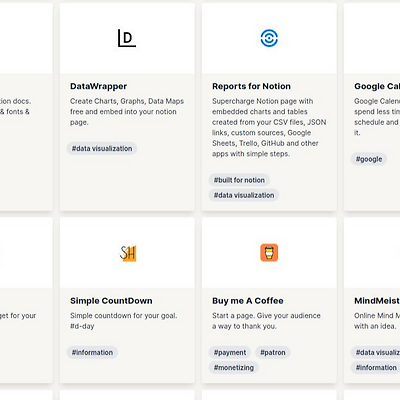Open the Simple CountDown title
Image resolution: width=400 pixels, height=400 pixels.
point(111,301)
